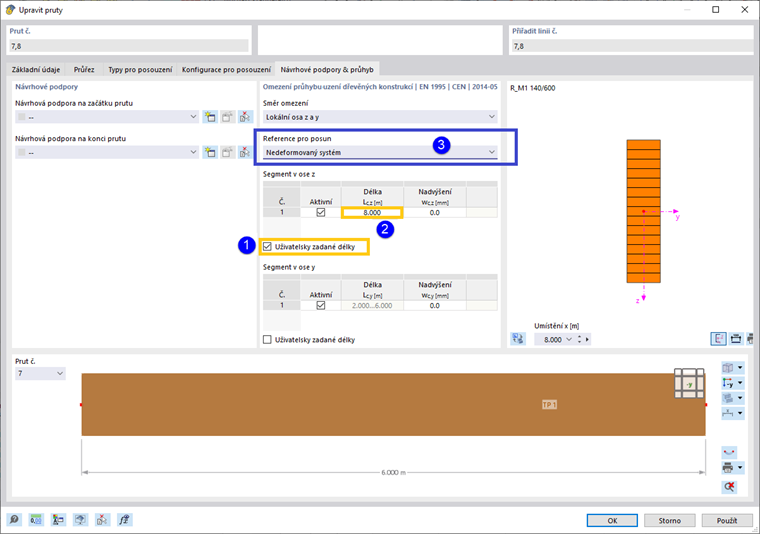
Task: Click the printer icon in member preview toolbar
Action: point(728,468)
